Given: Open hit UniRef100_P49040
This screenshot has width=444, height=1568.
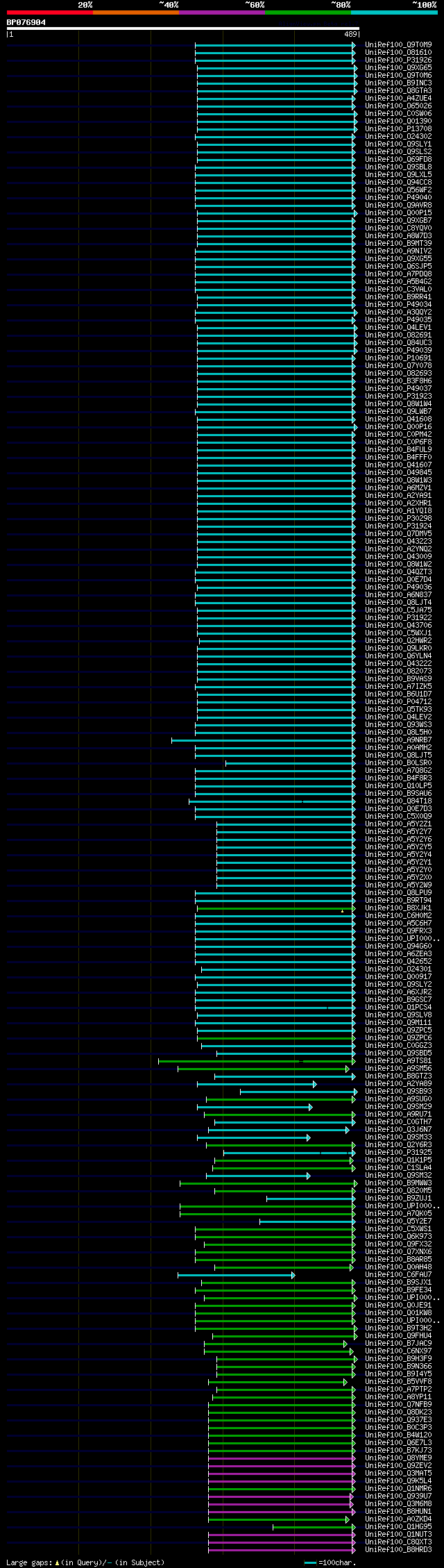Looking at the screenshot, I should tap(398, 198).
